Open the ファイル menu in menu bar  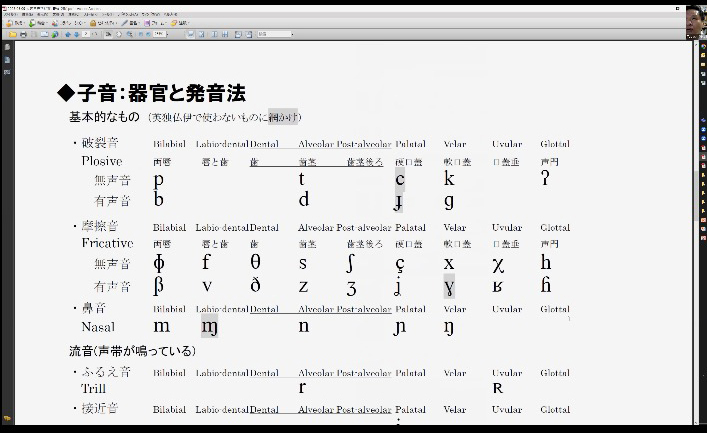pyautogui.click(x=11, y=15)
